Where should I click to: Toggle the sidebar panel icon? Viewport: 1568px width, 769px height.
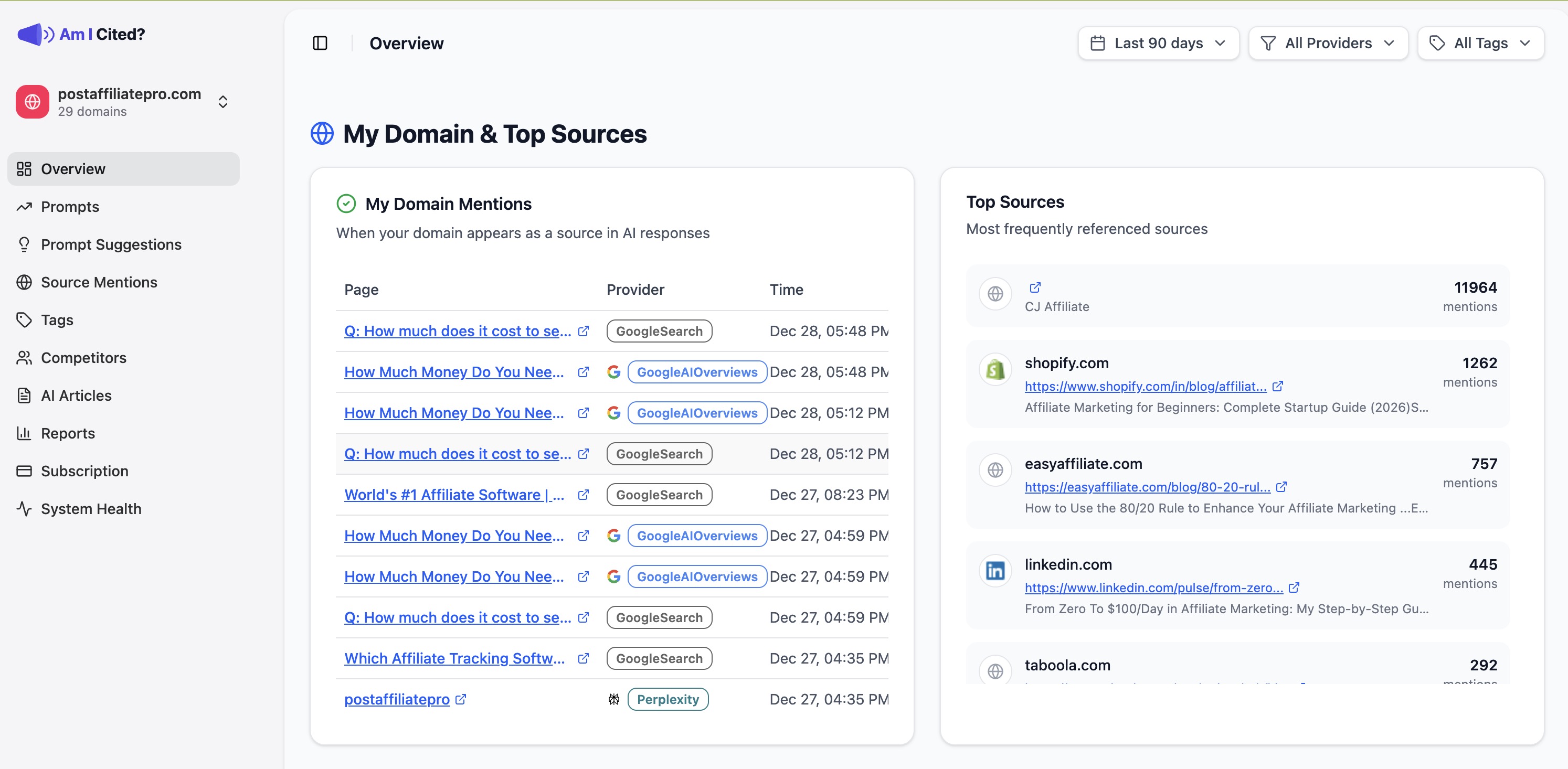tap(320, 43)
